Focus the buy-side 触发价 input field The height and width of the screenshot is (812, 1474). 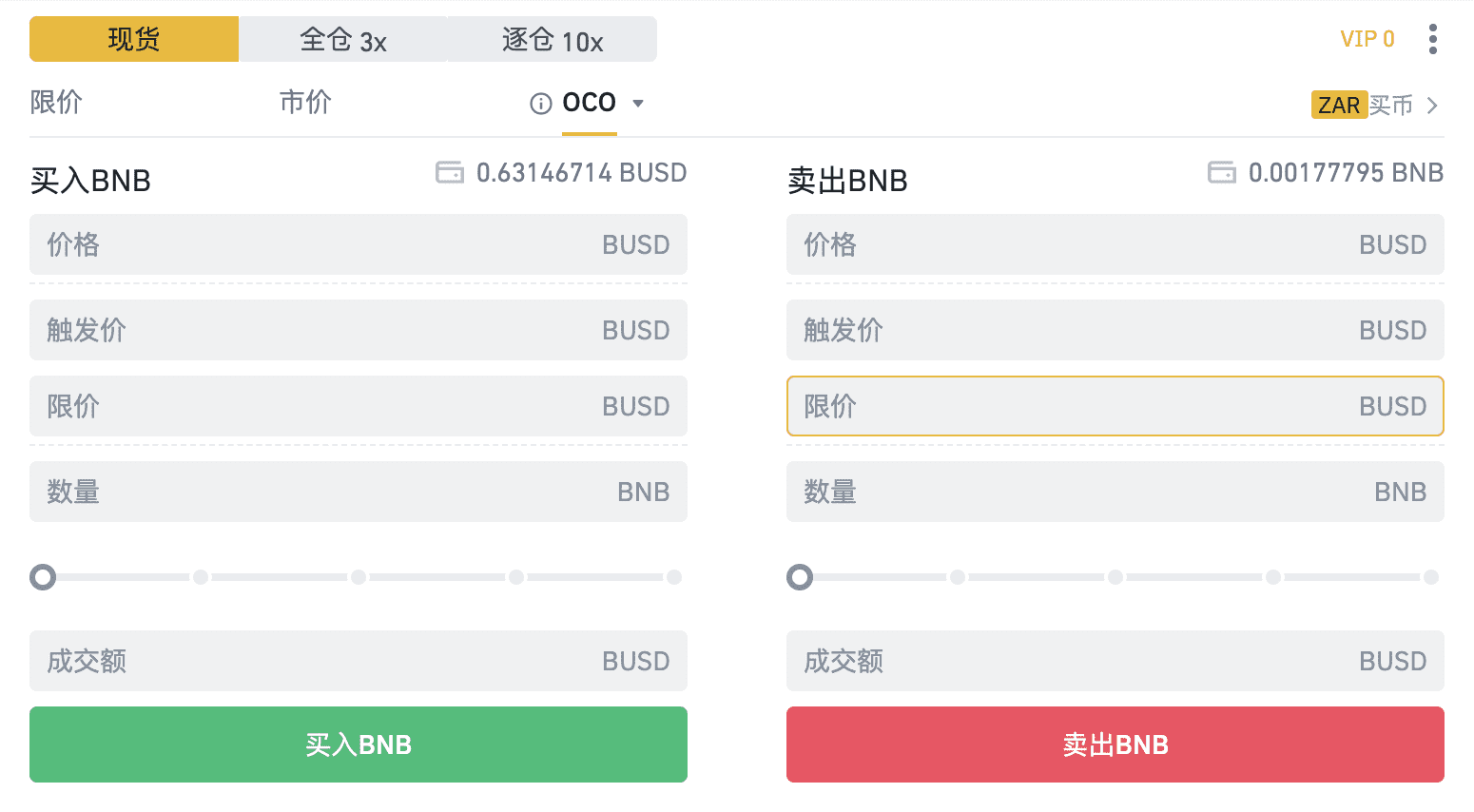(x=359, y=330)
